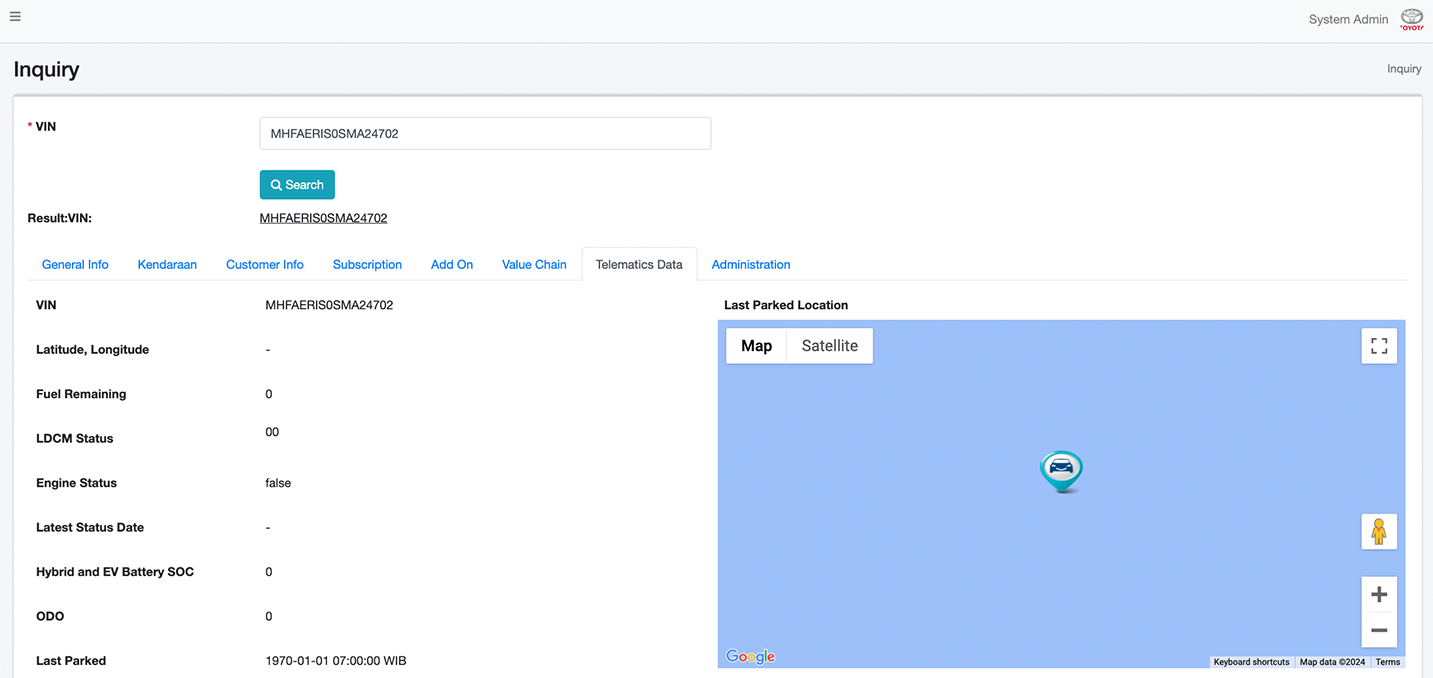Image resolution: width=1433 pixels, height=678 pixels.
Task: Click the Map data ©2024 text
Action: [x=1332, y=662]
